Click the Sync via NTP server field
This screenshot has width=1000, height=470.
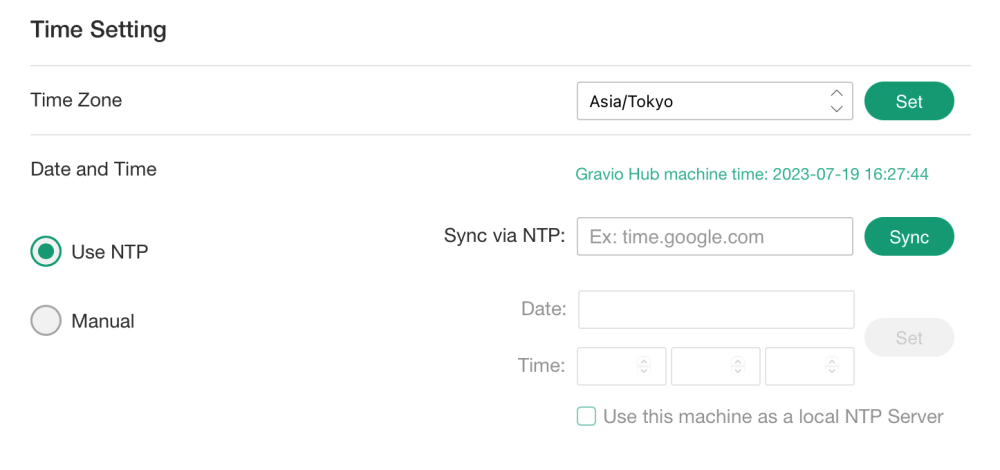pyautogui.click(x=714, y=237)
